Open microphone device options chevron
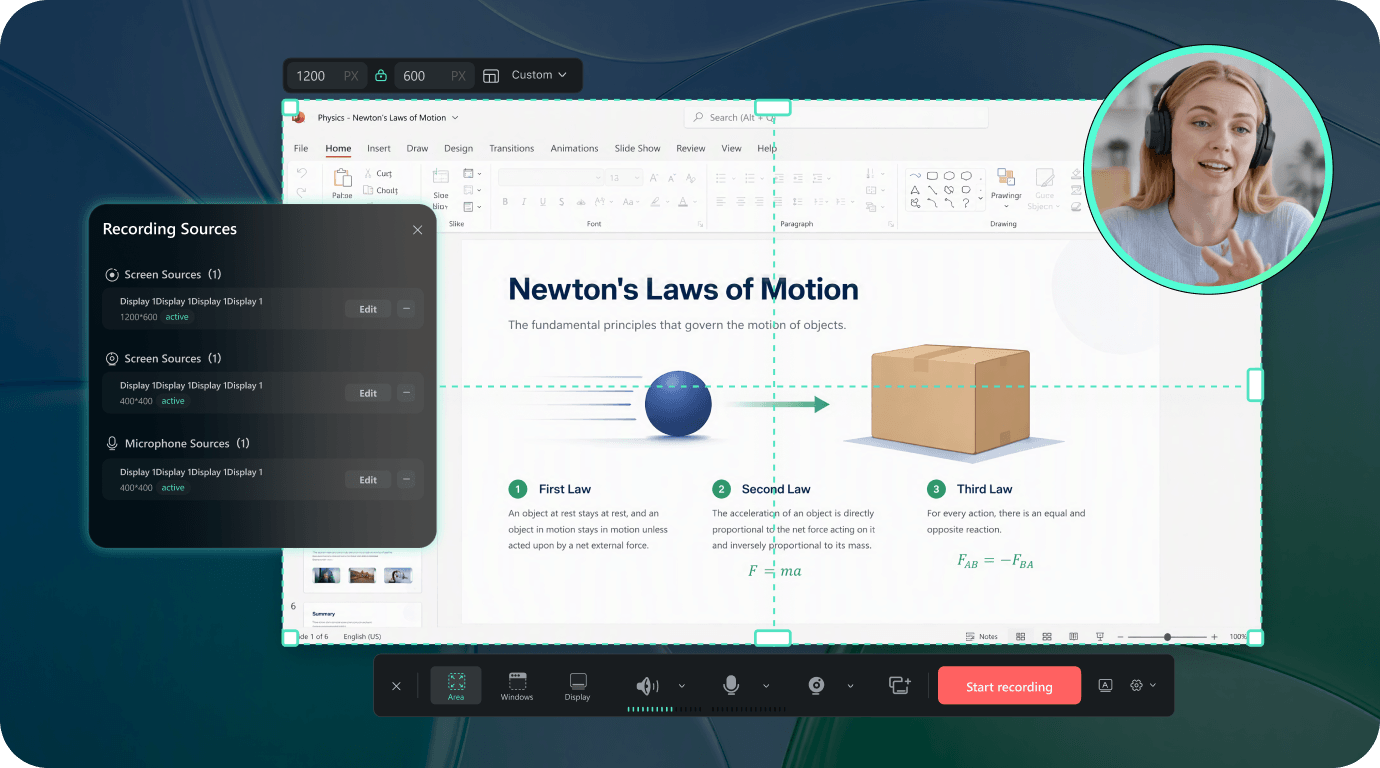 pos(766,686)
